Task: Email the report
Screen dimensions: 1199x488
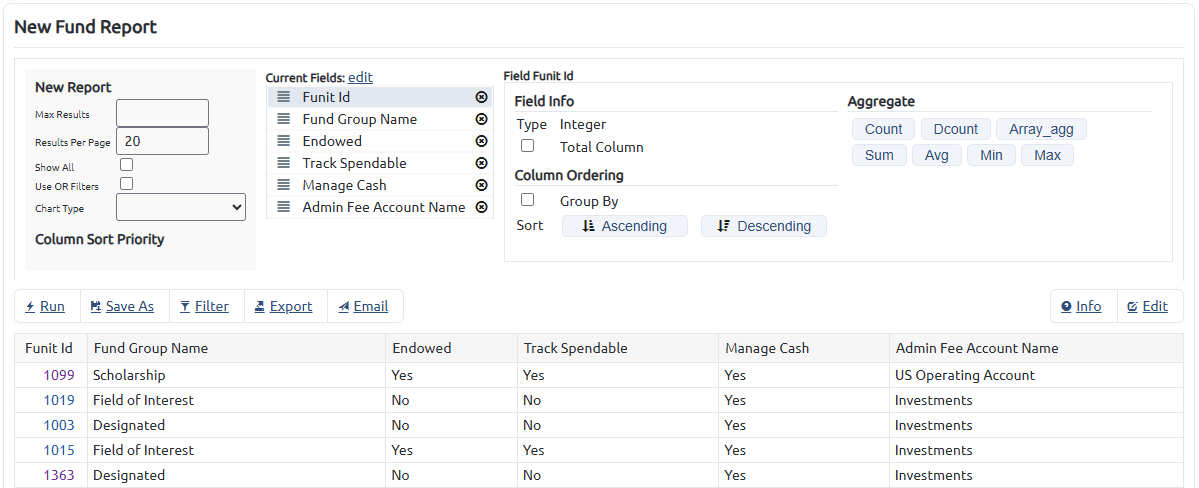Action: [363, 307]
